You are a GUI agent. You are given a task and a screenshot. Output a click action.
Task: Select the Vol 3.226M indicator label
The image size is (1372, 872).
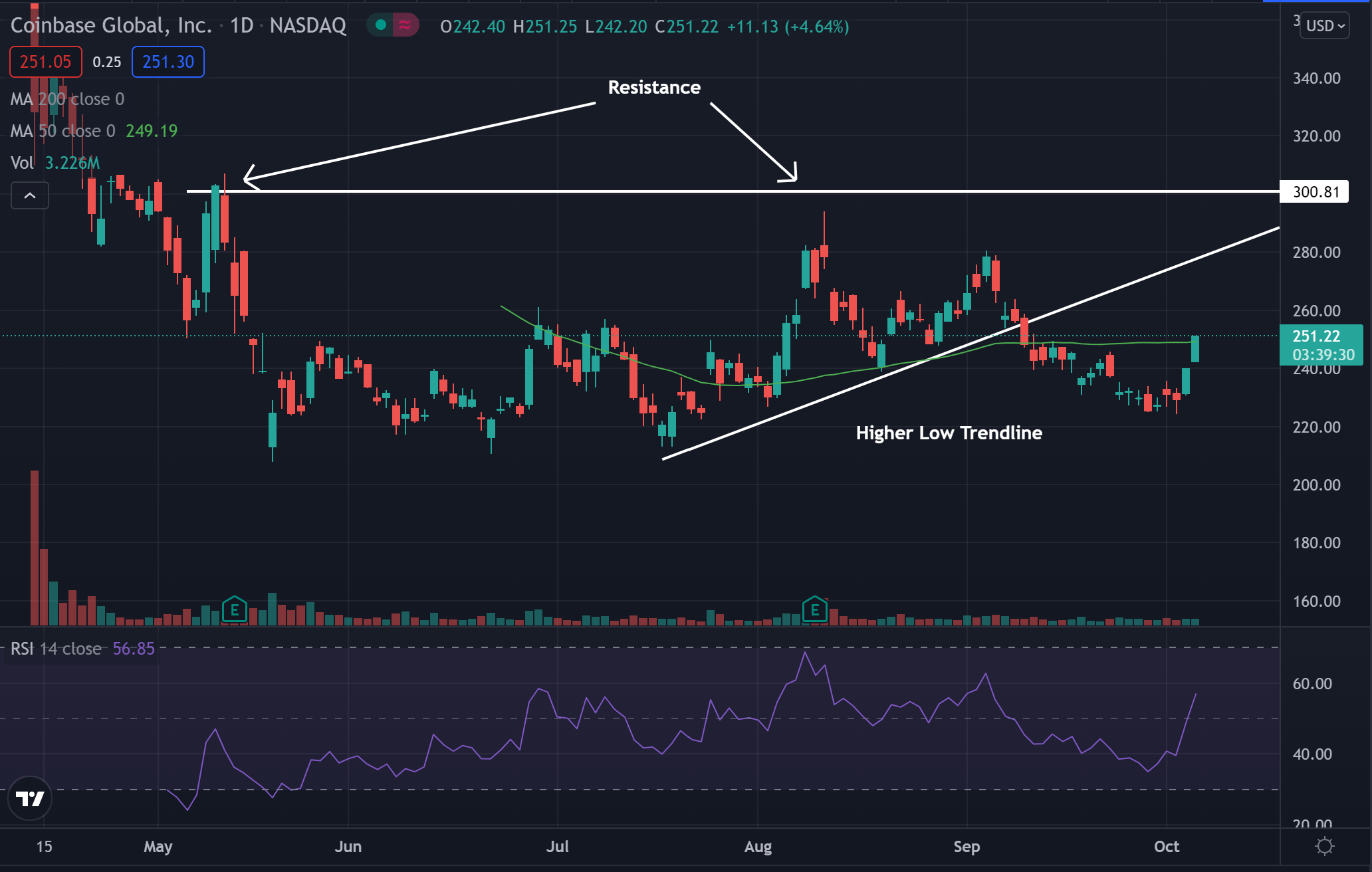(x=55, y=163)
